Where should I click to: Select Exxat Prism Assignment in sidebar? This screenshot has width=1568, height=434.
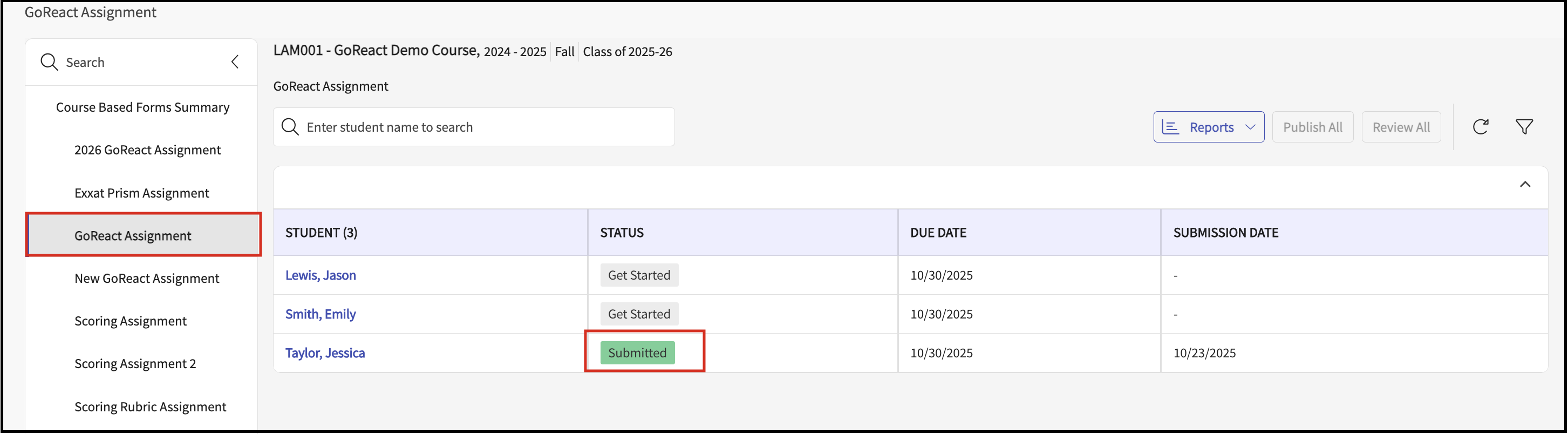141,193
